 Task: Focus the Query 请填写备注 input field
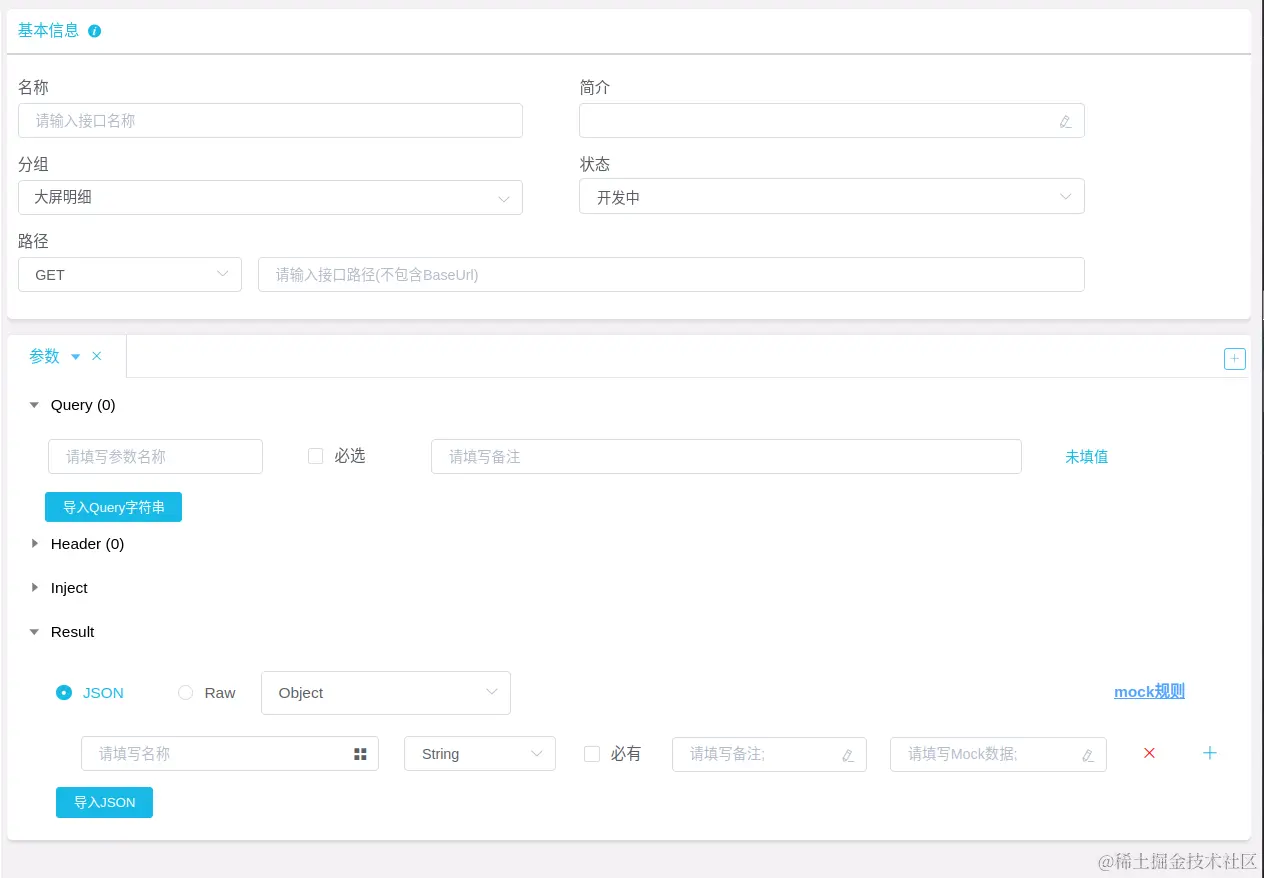(726, 456)
